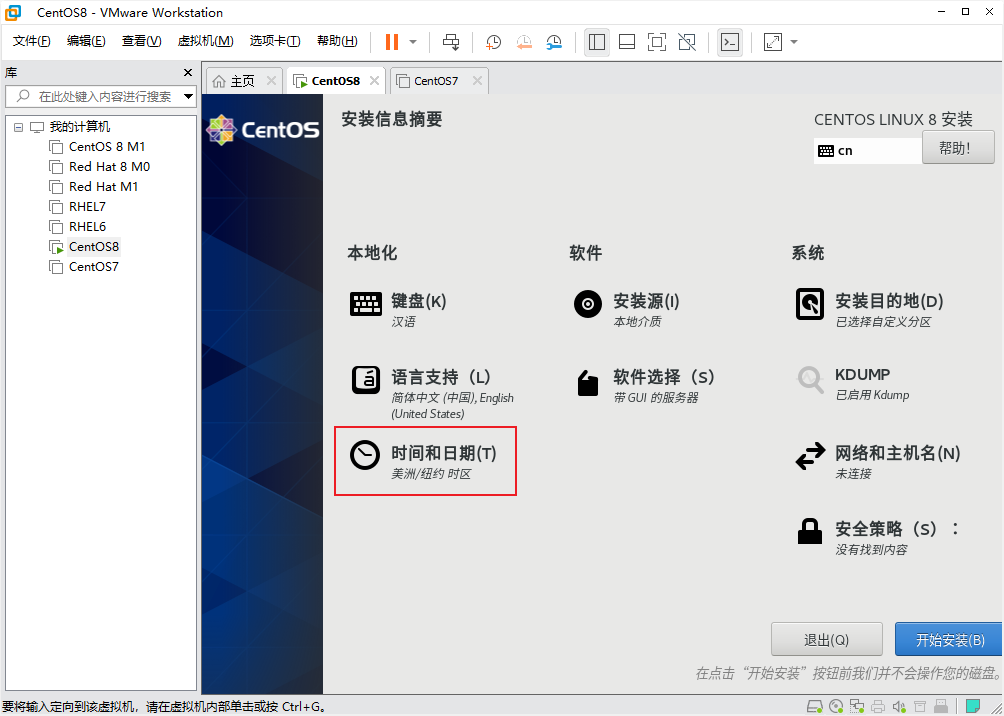Close the CentOS8 tab
This screenshot has height=716, width=1004.
click(375, 81)
